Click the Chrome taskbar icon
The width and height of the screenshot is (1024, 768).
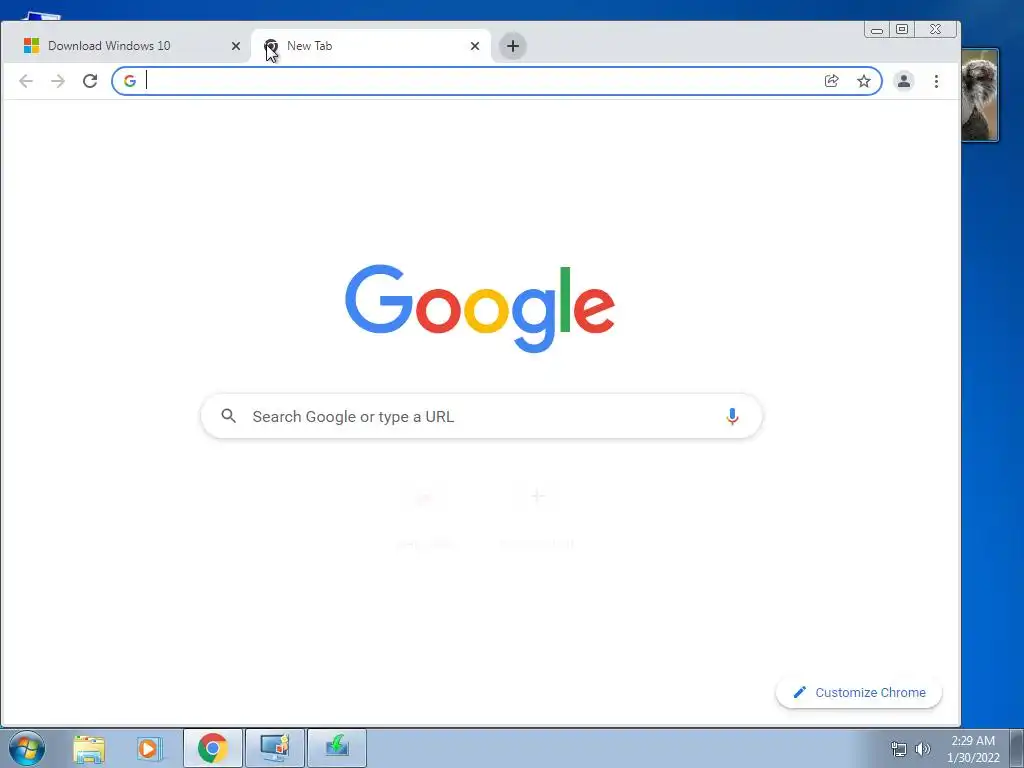213,748
